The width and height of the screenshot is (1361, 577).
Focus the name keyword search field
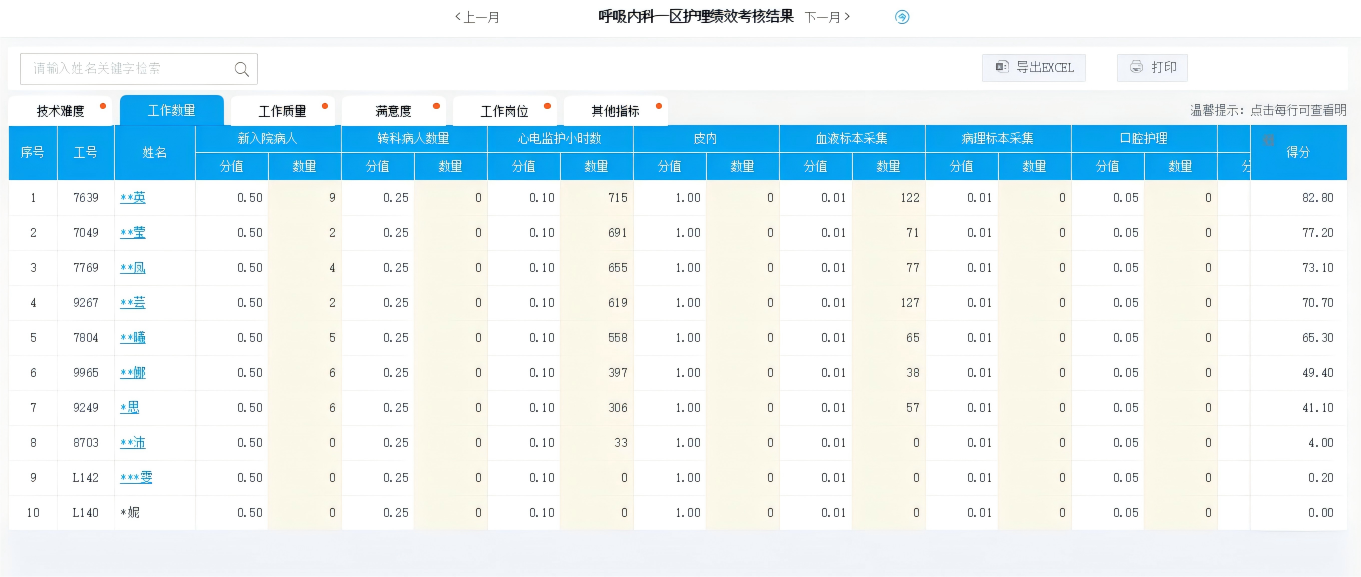coord(128,69)
